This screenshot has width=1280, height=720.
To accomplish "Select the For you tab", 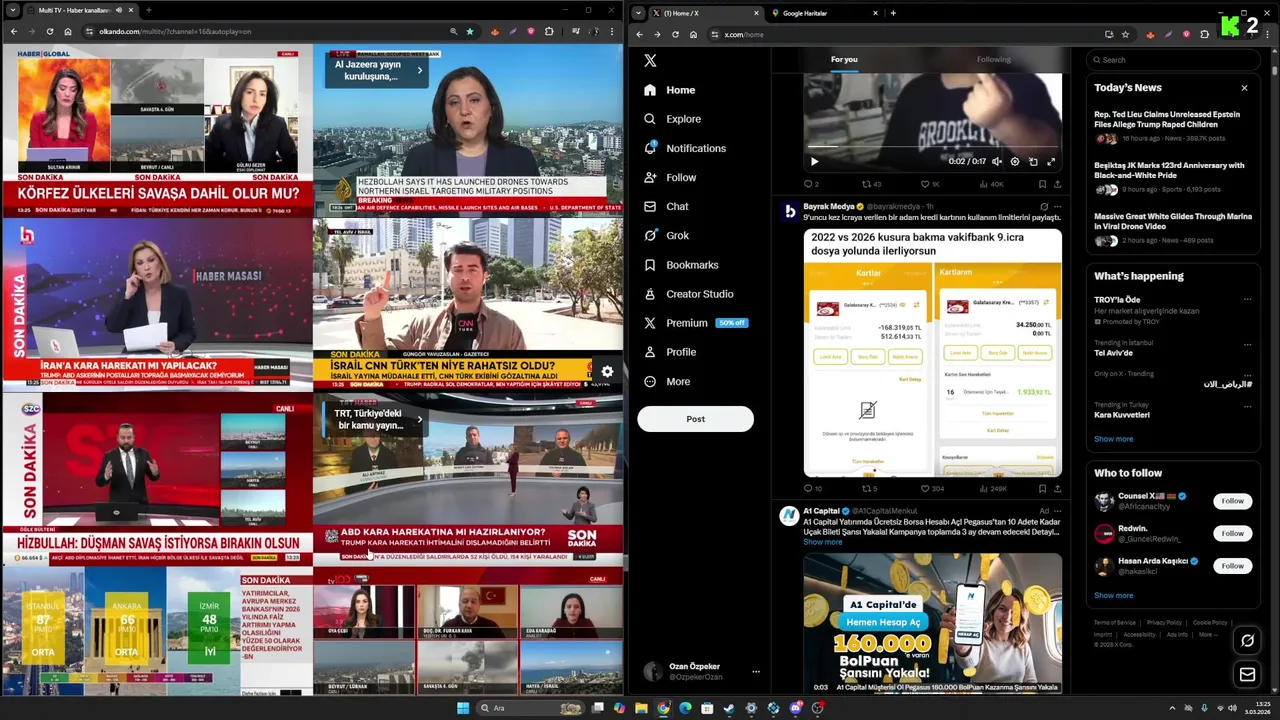I will pyautogui.click(x=844, y=60).
